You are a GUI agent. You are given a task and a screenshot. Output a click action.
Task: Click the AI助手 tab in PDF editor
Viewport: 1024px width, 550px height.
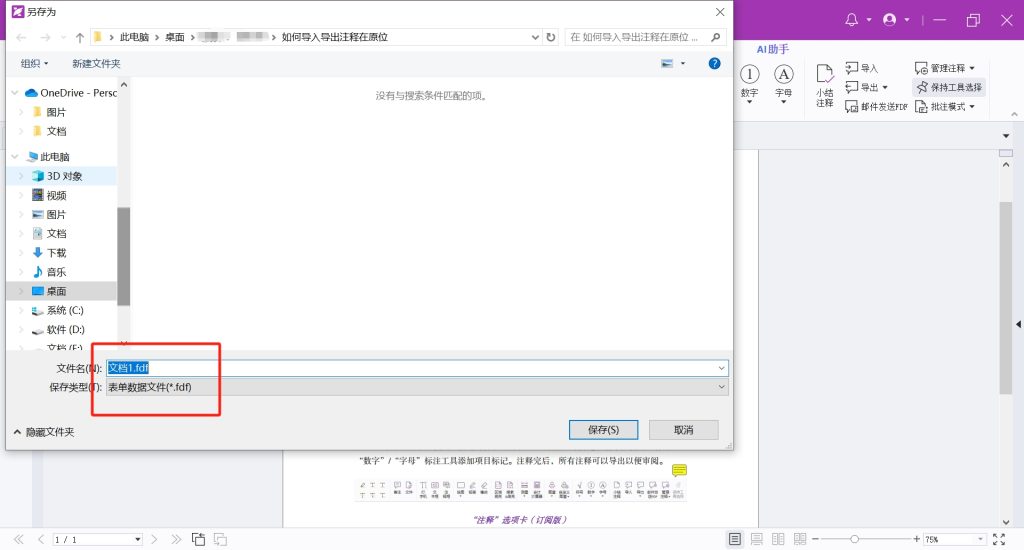[773, 49]
